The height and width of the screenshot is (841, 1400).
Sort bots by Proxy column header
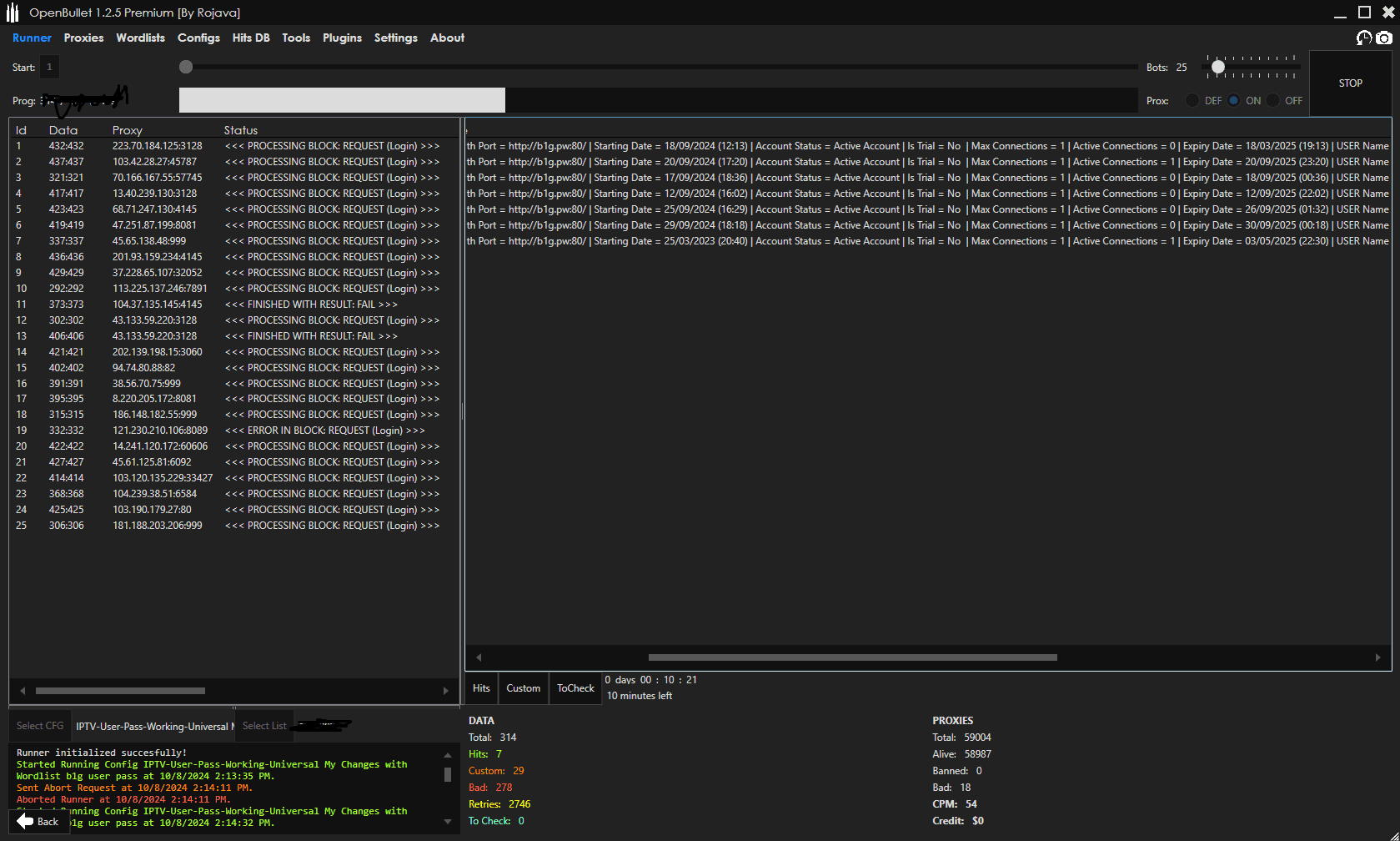click(x=128, y=130)
